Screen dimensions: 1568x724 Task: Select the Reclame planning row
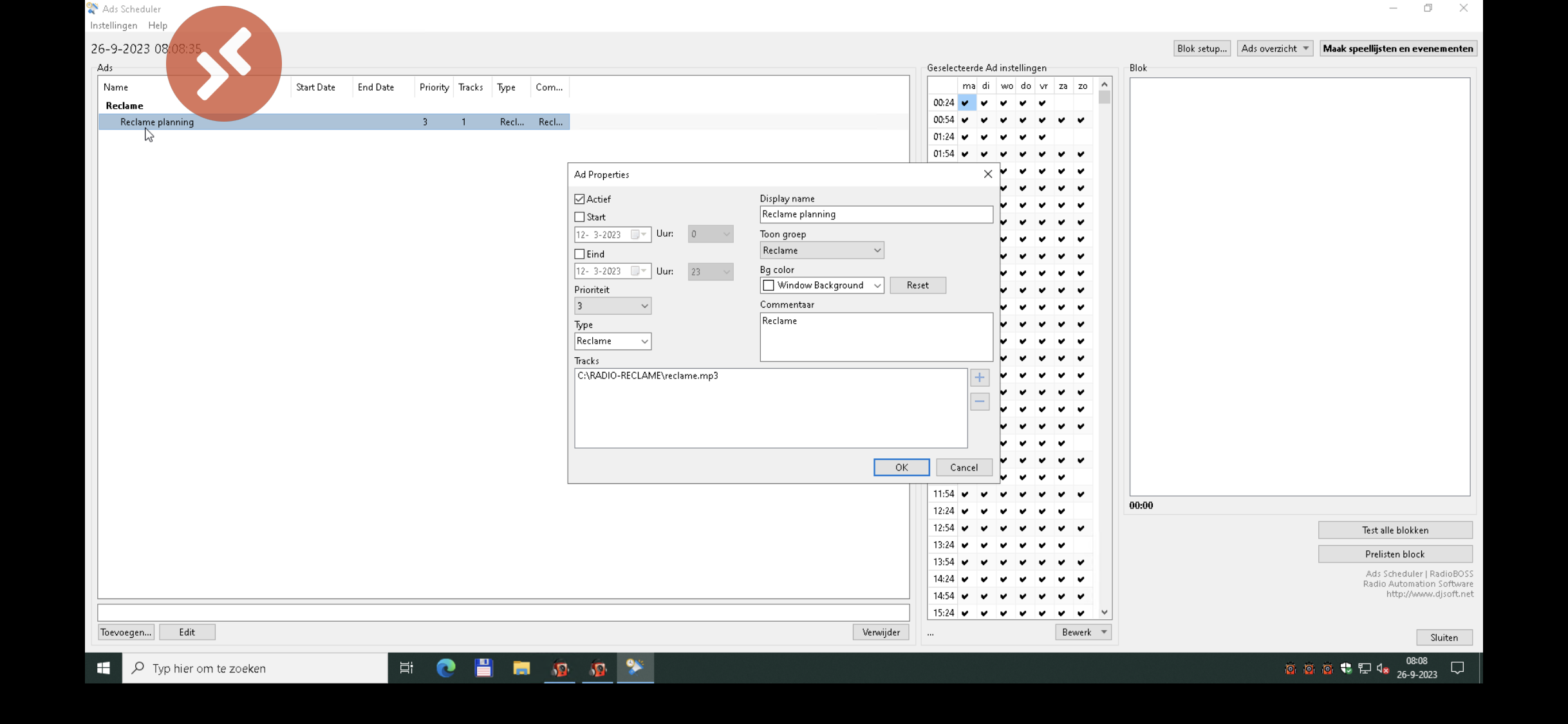[x=334, y=122]
